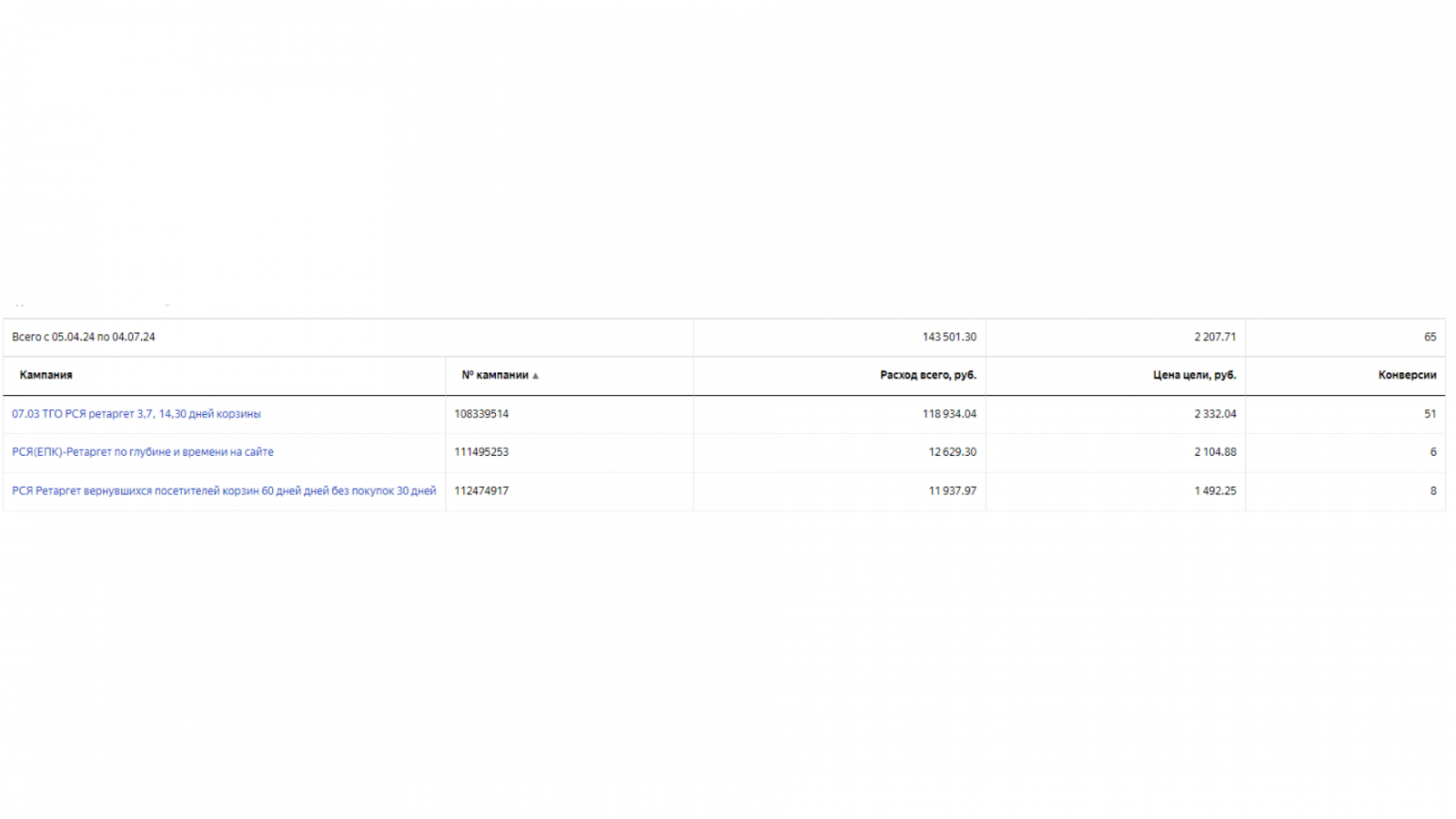Click the Всего с 05.04.24 summary label
Viewport: 1456px width, 819px height.
click(84, 337)
